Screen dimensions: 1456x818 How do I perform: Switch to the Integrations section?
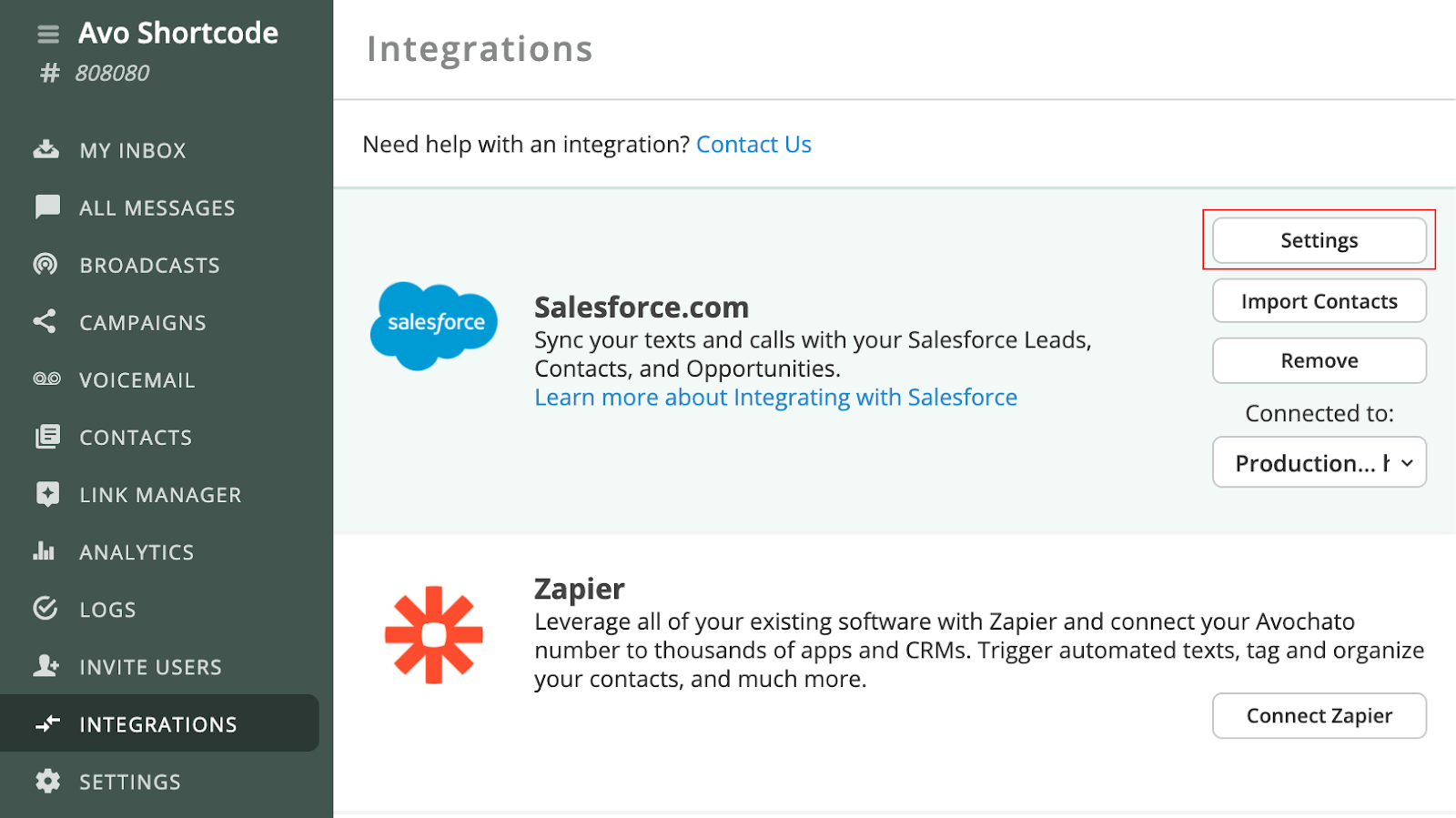click(158, 723)
